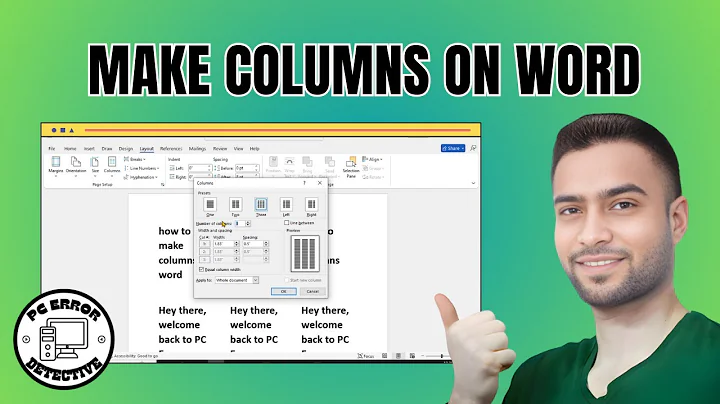Switch to the Design tab
The width and height of the screenshot is (720, 404).
click(x=125, y=149)
